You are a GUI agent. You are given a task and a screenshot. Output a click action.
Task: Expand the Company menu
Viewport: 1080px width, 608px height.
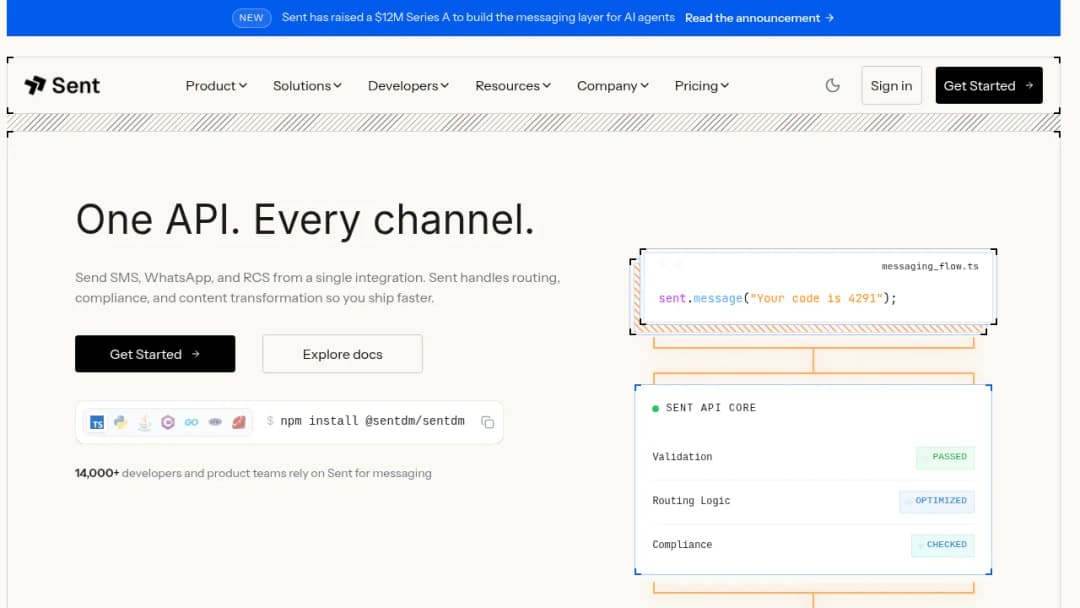613,85
